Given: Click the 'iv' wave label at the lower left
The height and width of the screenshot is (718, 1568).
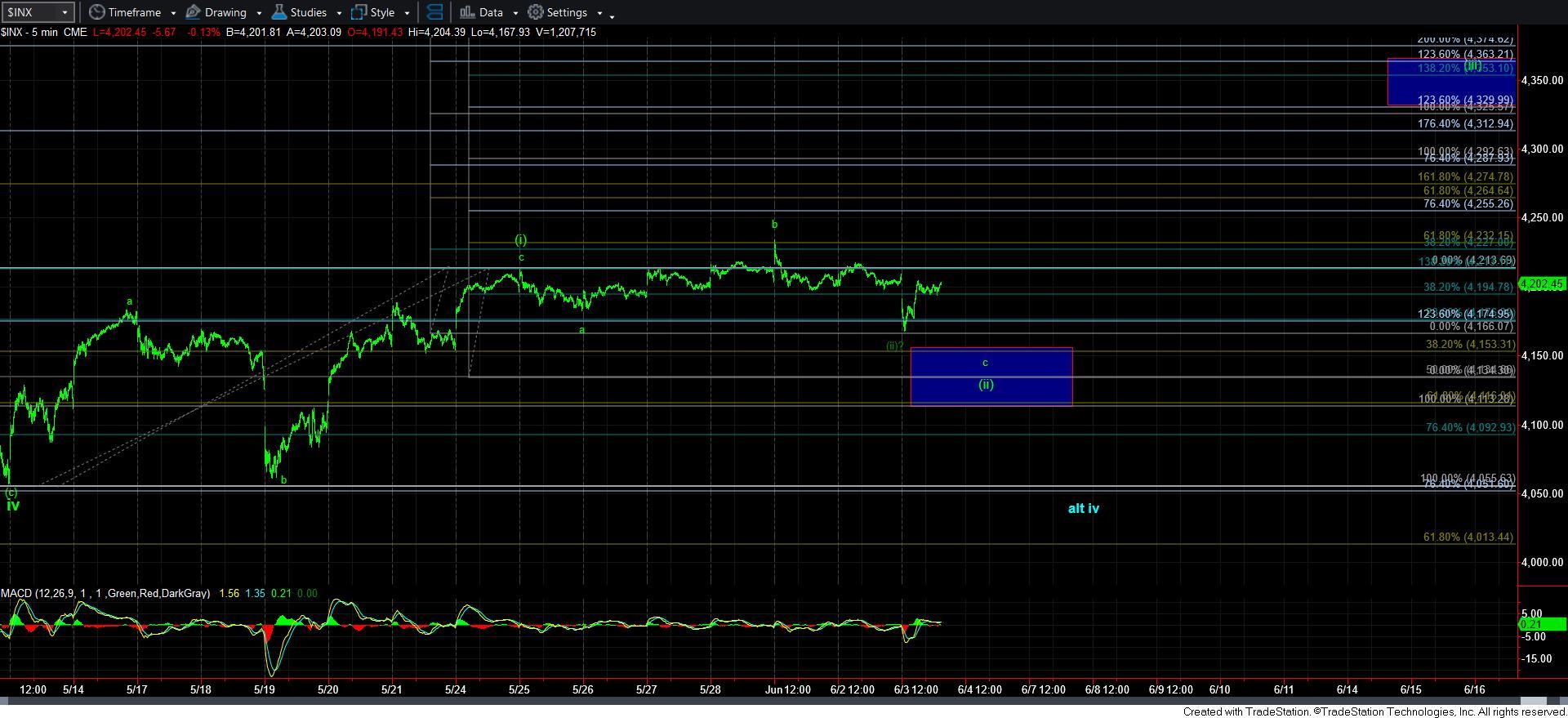Looking at the screenshot, I should pos(13,506).
